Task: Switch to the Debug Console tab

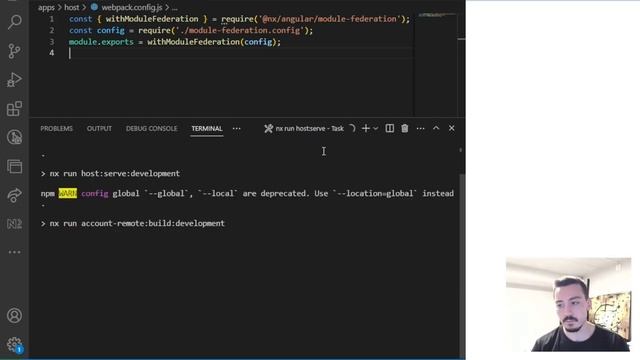Action: [151, 129]
